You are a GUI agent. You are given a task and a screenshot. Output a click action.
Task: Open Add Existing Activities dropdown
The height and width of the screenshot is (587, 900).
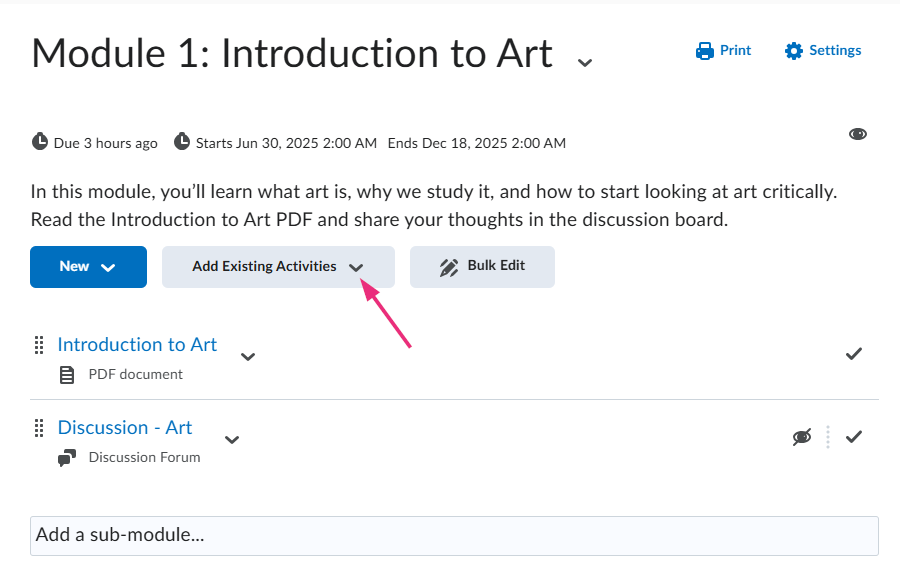coord(278,267)
